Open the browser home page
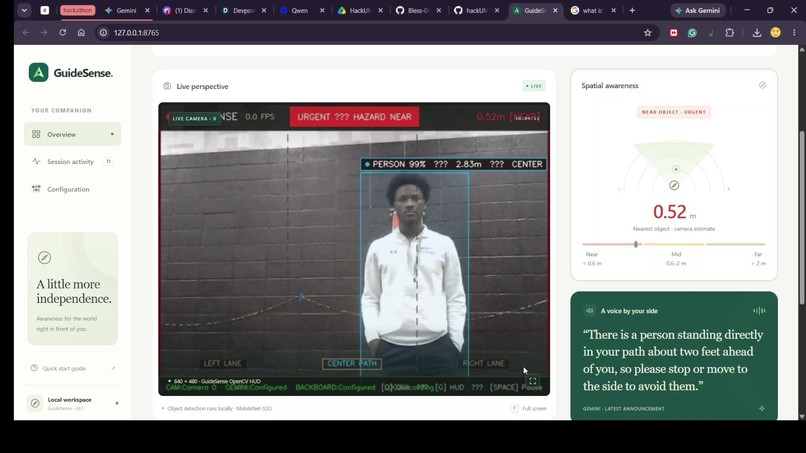 click(81, 32)
